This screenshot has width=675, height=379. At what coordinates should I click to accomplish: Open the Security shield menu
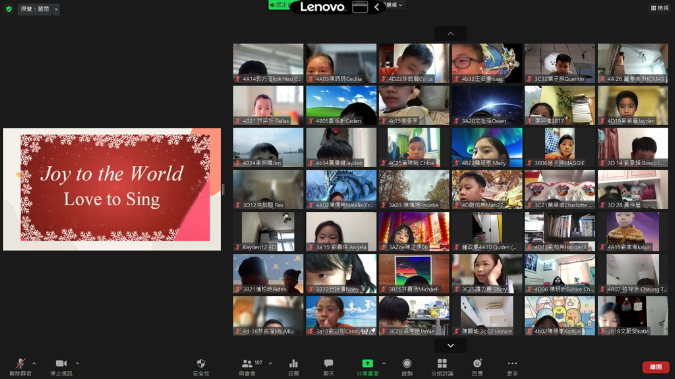(201, 367)
